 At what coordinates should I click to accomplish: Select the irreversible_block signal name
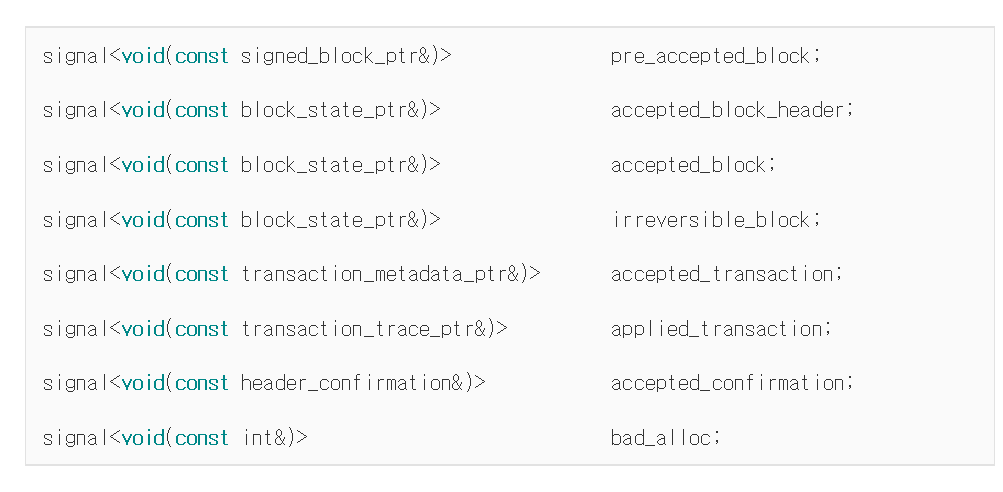711,220
